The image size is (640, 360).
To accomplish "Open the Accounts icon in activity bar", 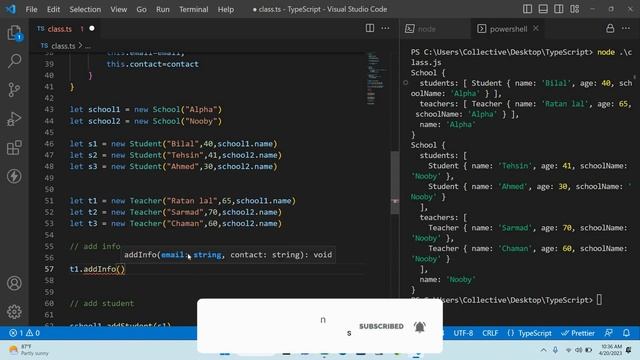I will tap(14, 283).
